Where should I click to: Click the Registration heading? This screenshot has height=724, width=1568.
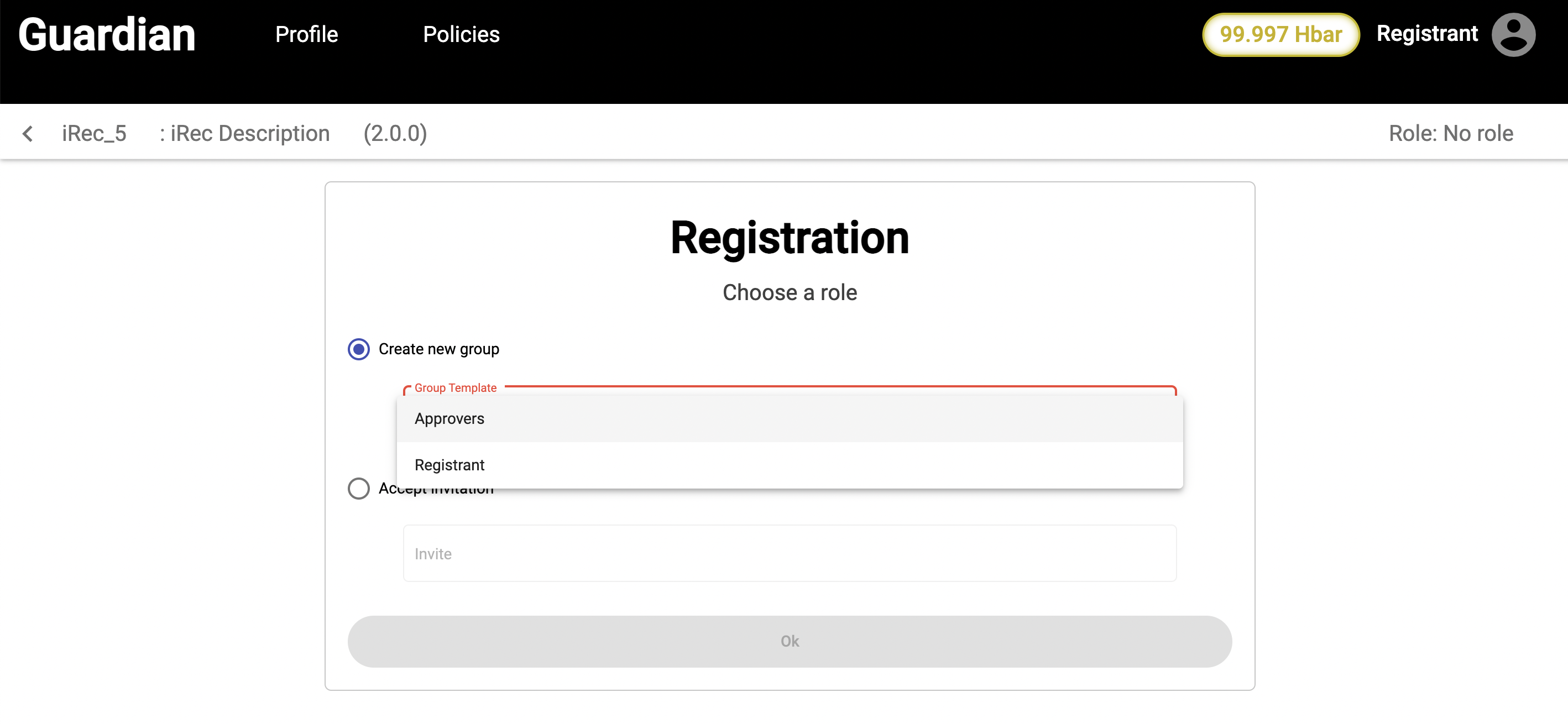tap(789, 238)
